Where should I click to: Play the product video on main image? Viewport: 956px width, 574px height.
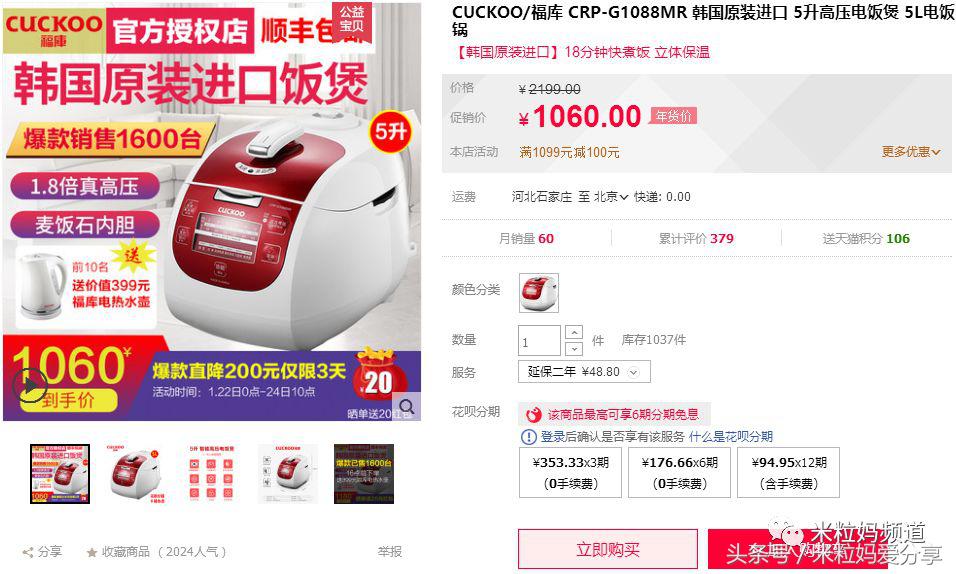tap(30, 385)
